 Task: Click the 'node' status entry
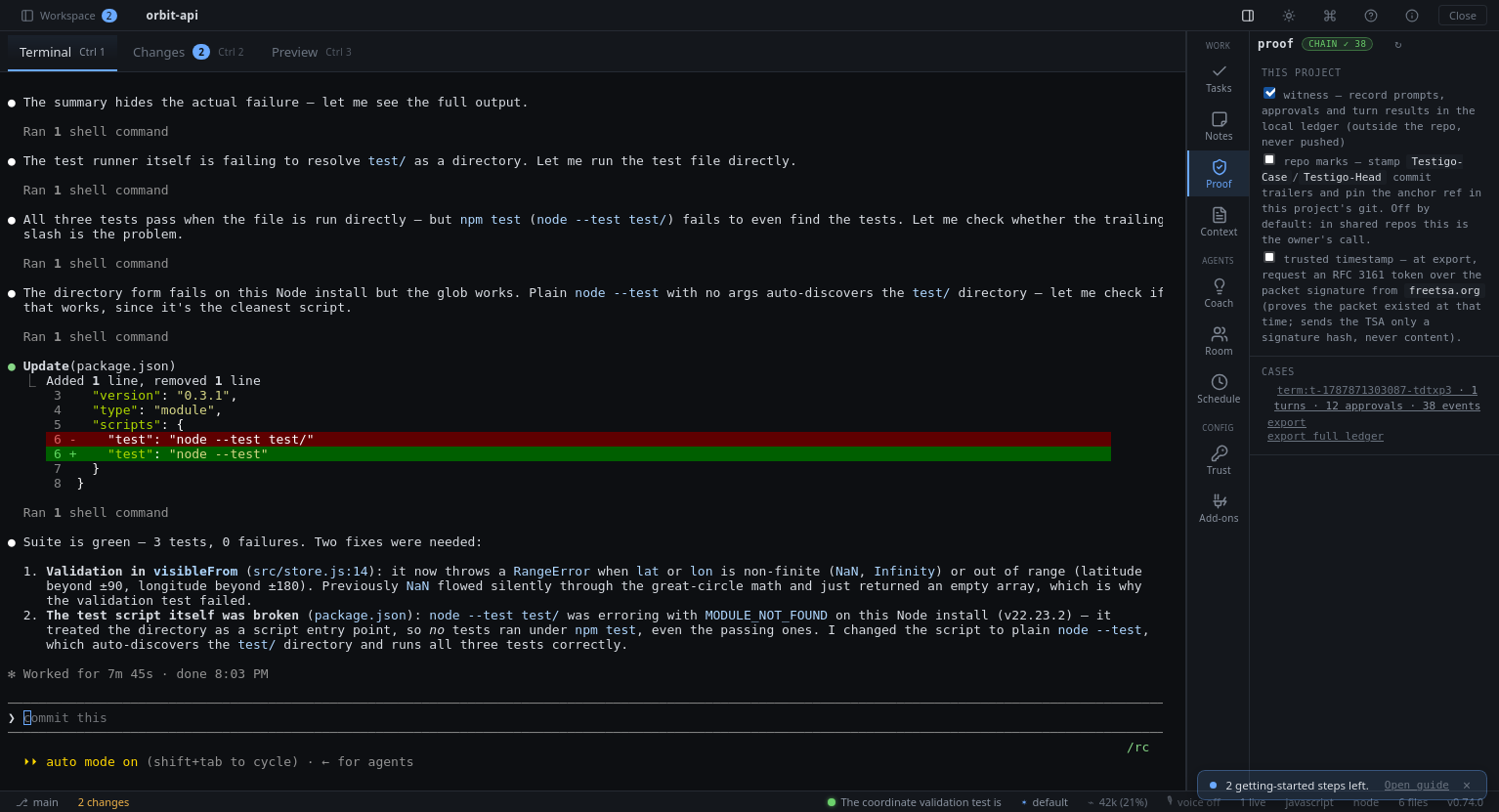(1366, 802)
